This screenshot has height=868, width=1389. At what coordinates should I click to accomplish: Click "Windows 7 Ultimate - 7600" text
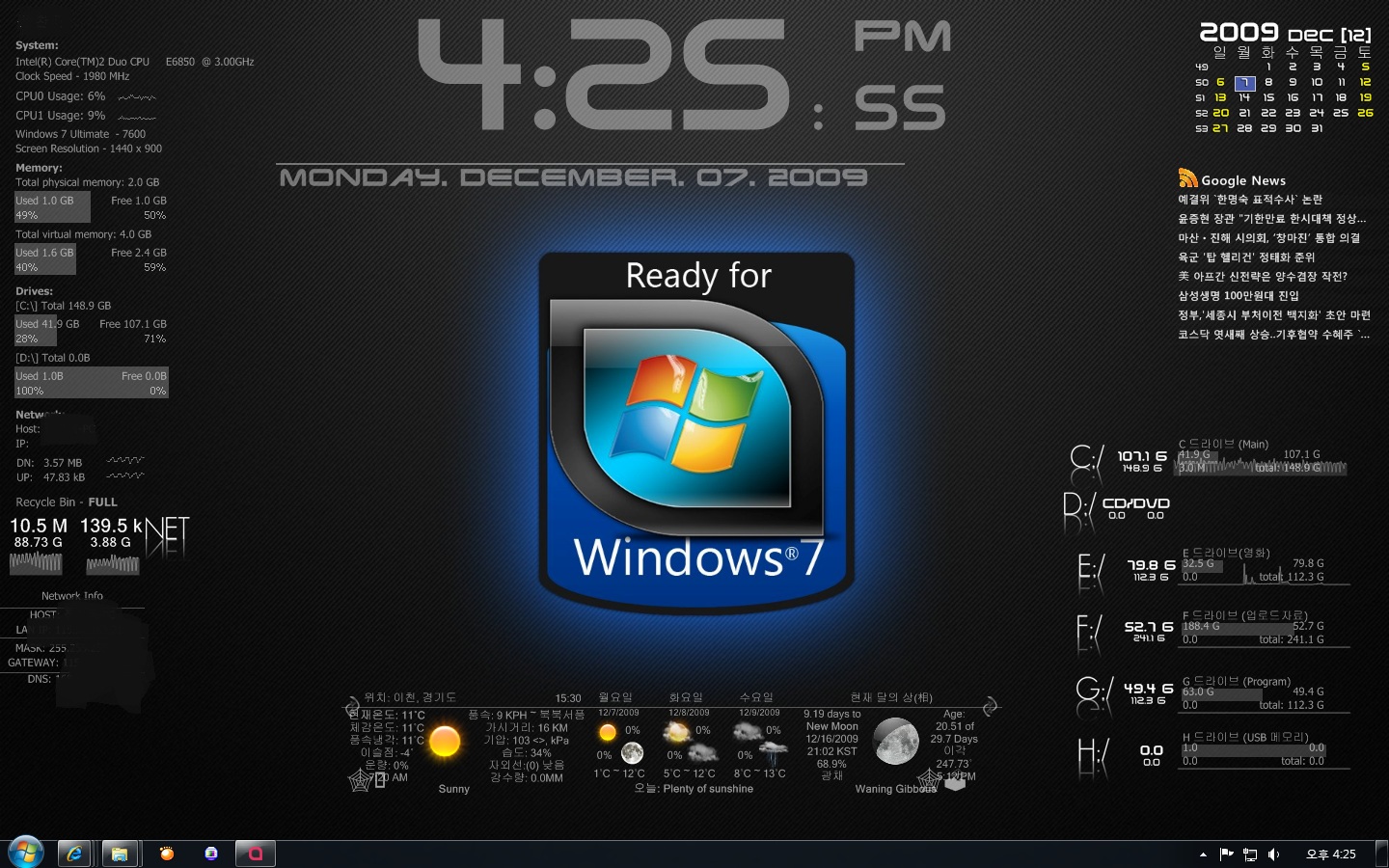[x=80, y=134]
